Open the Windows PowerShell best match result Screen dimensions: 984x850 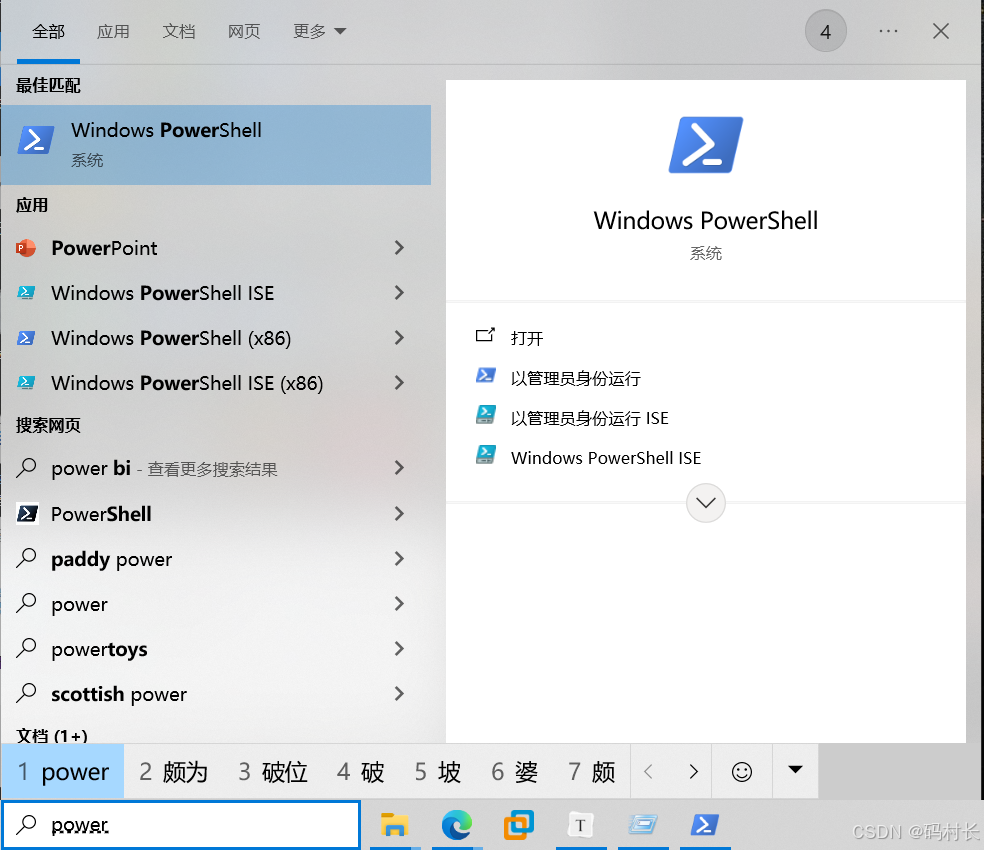[215, 144]
